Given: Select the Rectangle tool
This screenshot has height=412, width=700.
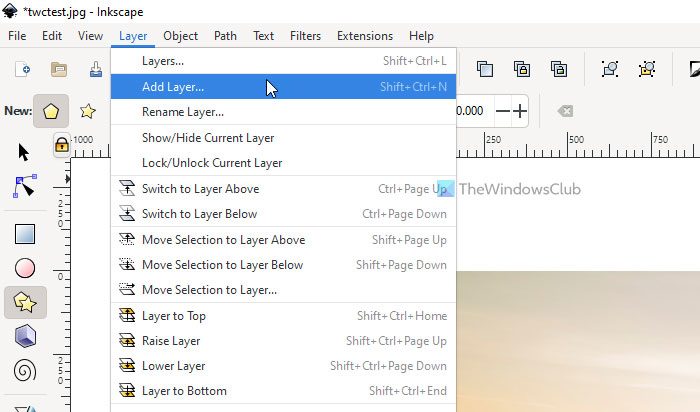Looking at the screenshot, I should 25,234.
